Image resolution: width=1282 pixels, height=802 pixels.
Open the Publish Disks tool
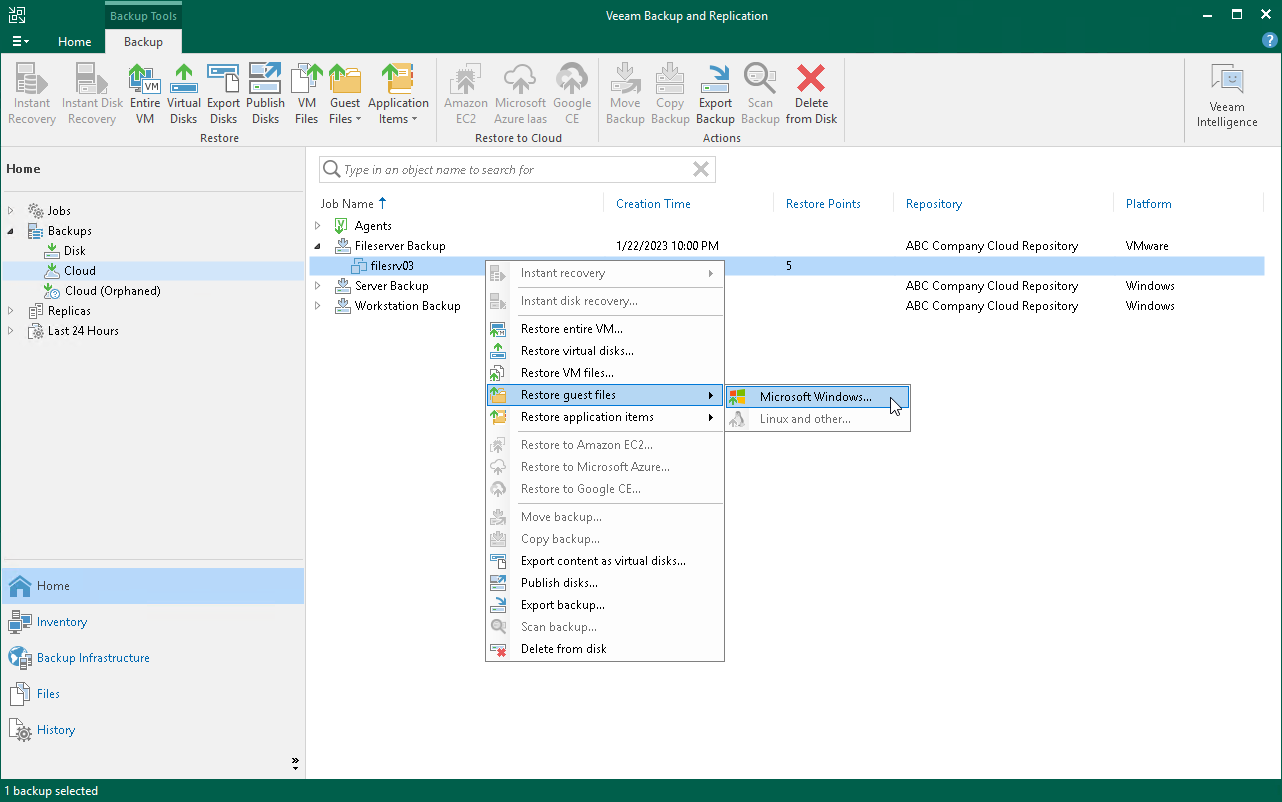point(266,94)
